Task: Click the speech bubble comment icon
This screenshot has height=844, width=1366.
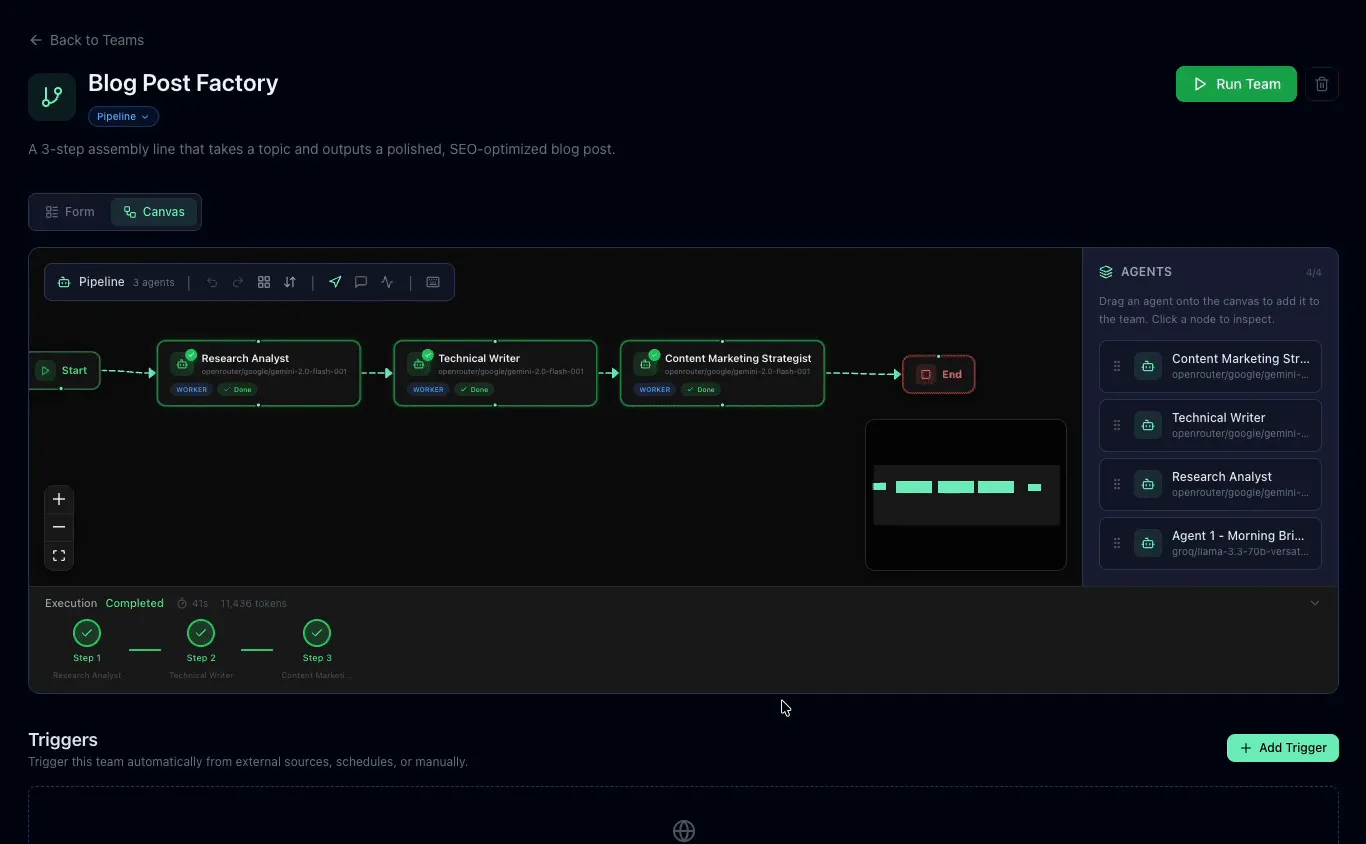Action: (x=361, y=282)
